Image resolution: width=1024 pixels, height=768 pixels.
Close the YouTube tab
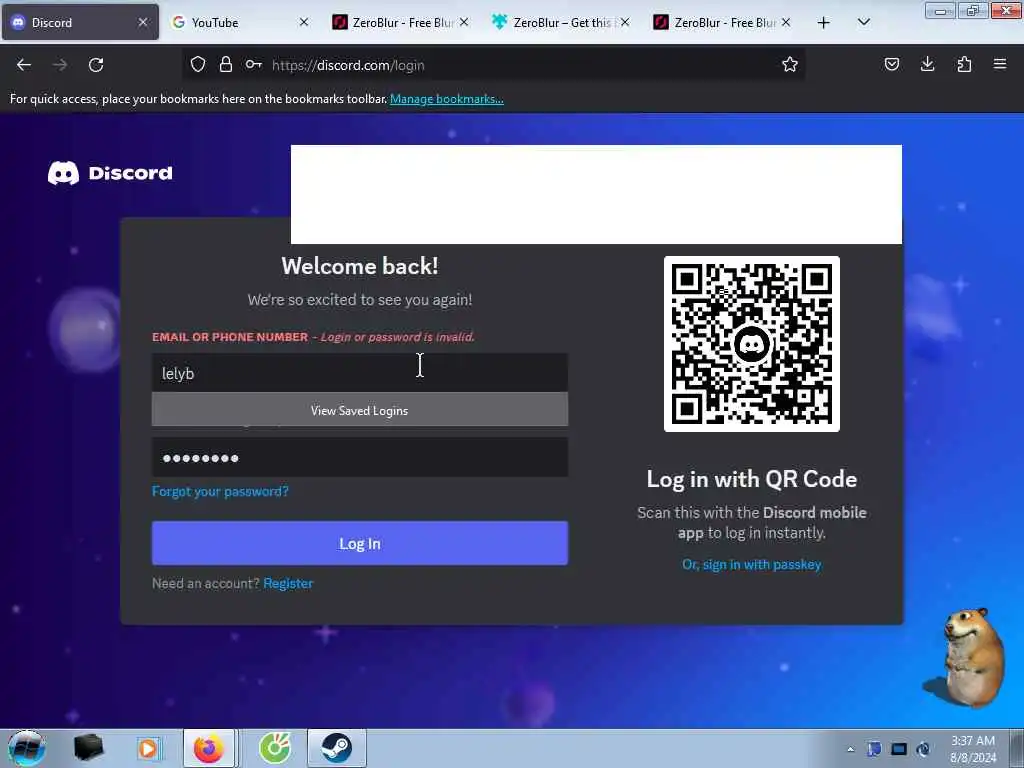[304, 22]
